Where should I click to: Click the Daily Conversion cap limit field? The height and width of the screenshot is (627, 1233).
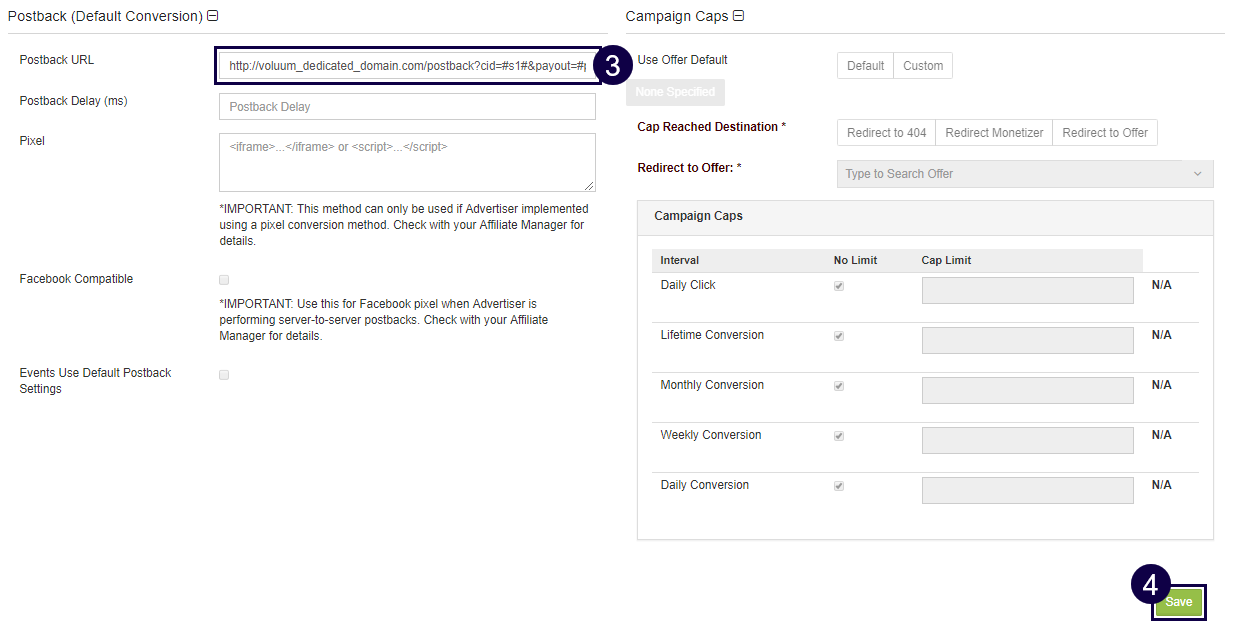click(x=1027, y=490)
